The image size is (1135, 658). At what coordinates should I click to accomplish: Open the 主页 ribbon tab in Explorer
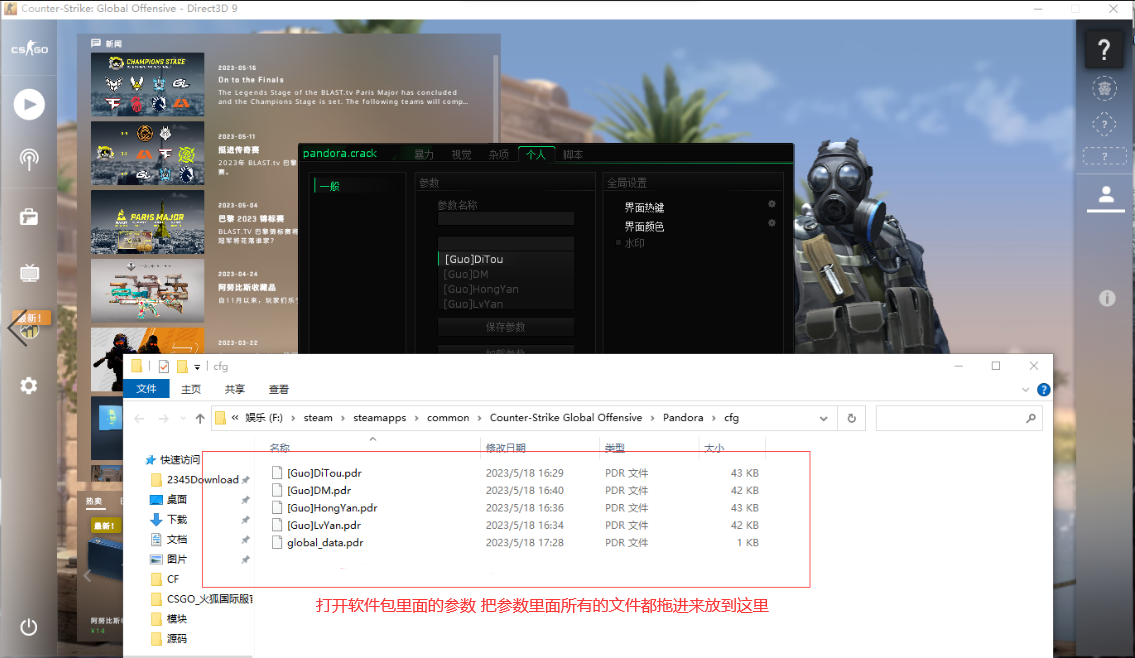(191, 389)
